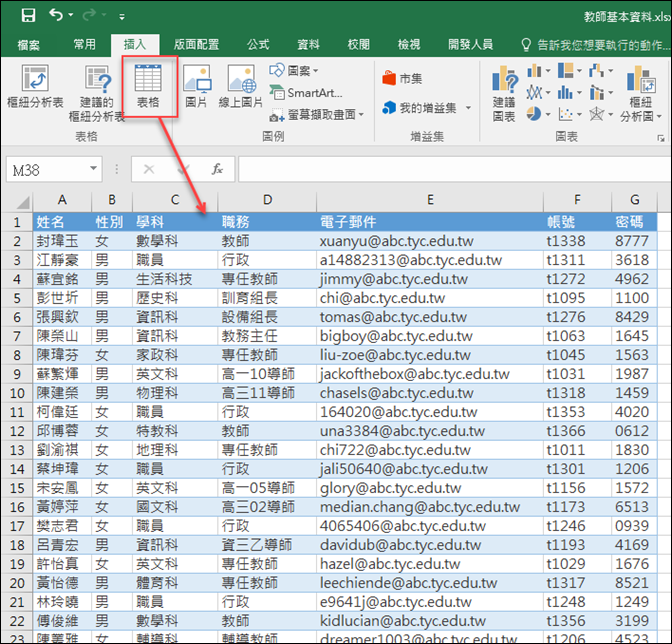Select column E header
This screenshot has width=672, height=644.
(430, 200)
